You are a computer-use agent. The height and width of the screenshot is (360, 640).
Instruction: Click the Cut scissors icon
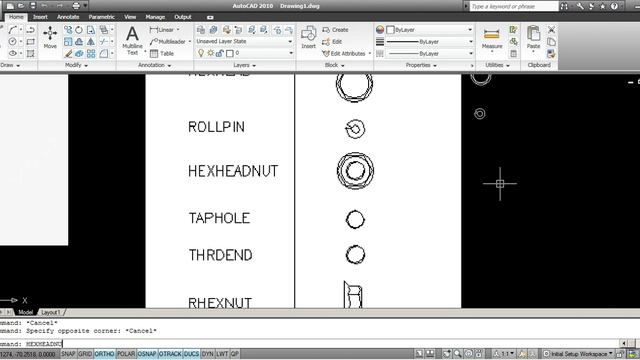coord(551,30)
